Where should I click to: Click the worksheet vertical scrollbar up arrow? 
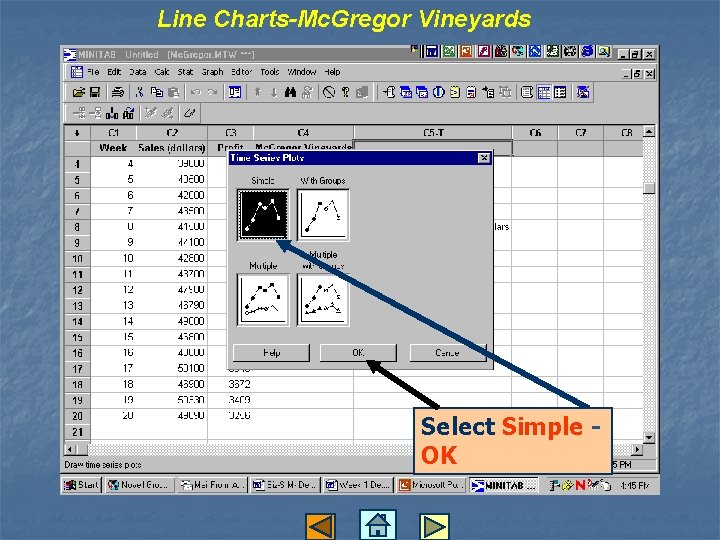tap(649, 132)
